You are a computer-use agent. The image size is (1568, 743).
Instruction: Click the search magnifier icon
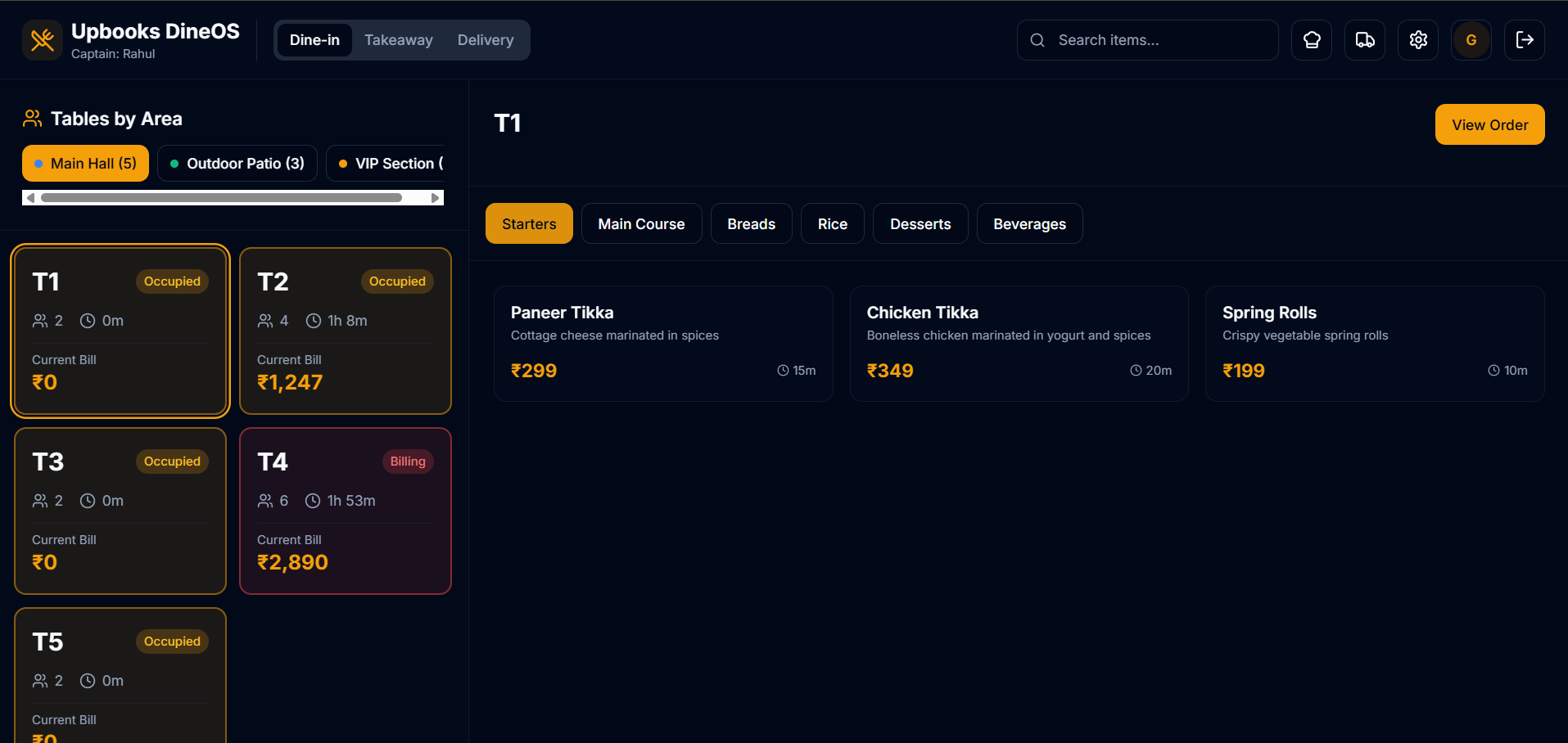[x=1037, y=40]
